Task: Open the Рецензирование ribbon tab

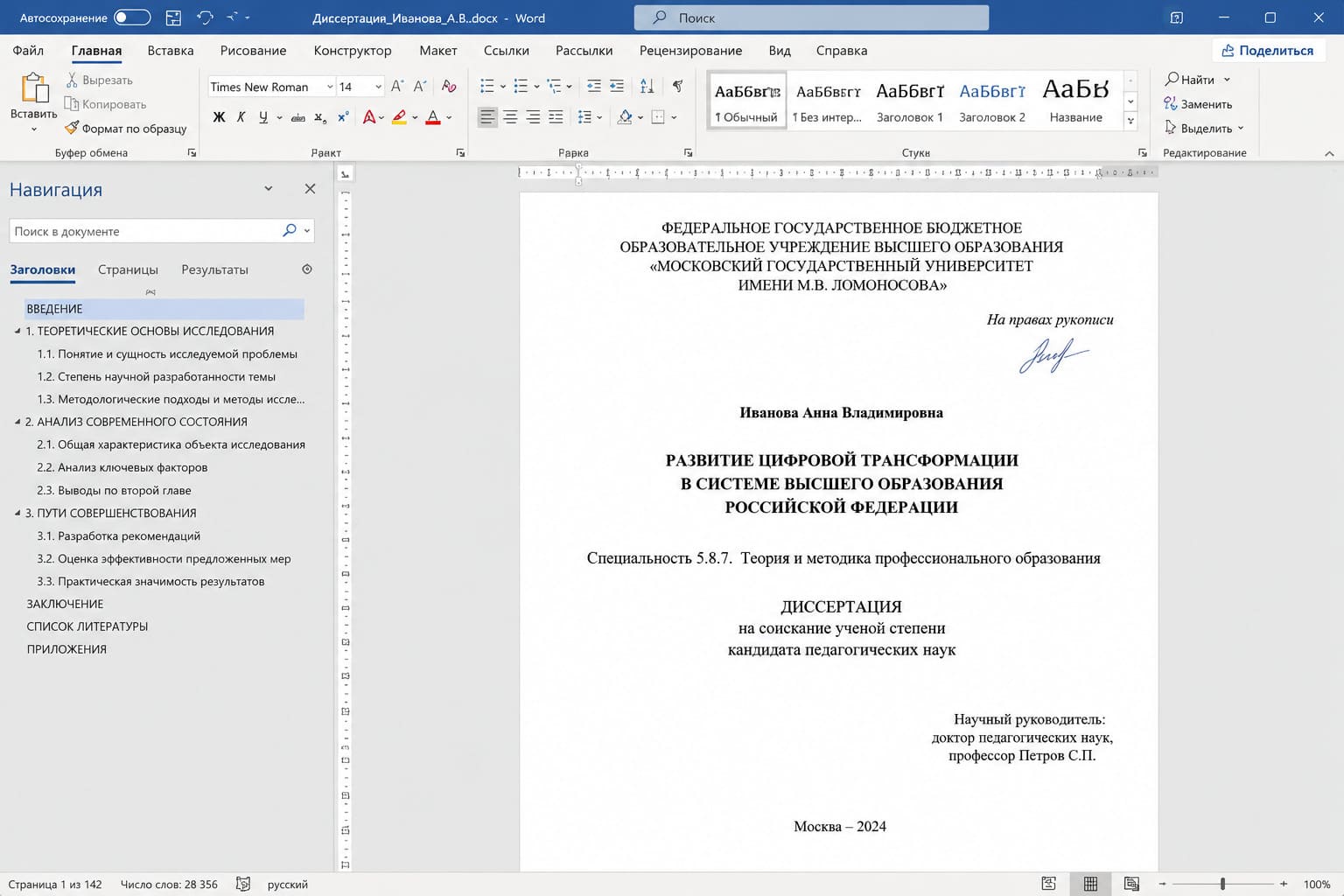Action: tap(690, 51)
